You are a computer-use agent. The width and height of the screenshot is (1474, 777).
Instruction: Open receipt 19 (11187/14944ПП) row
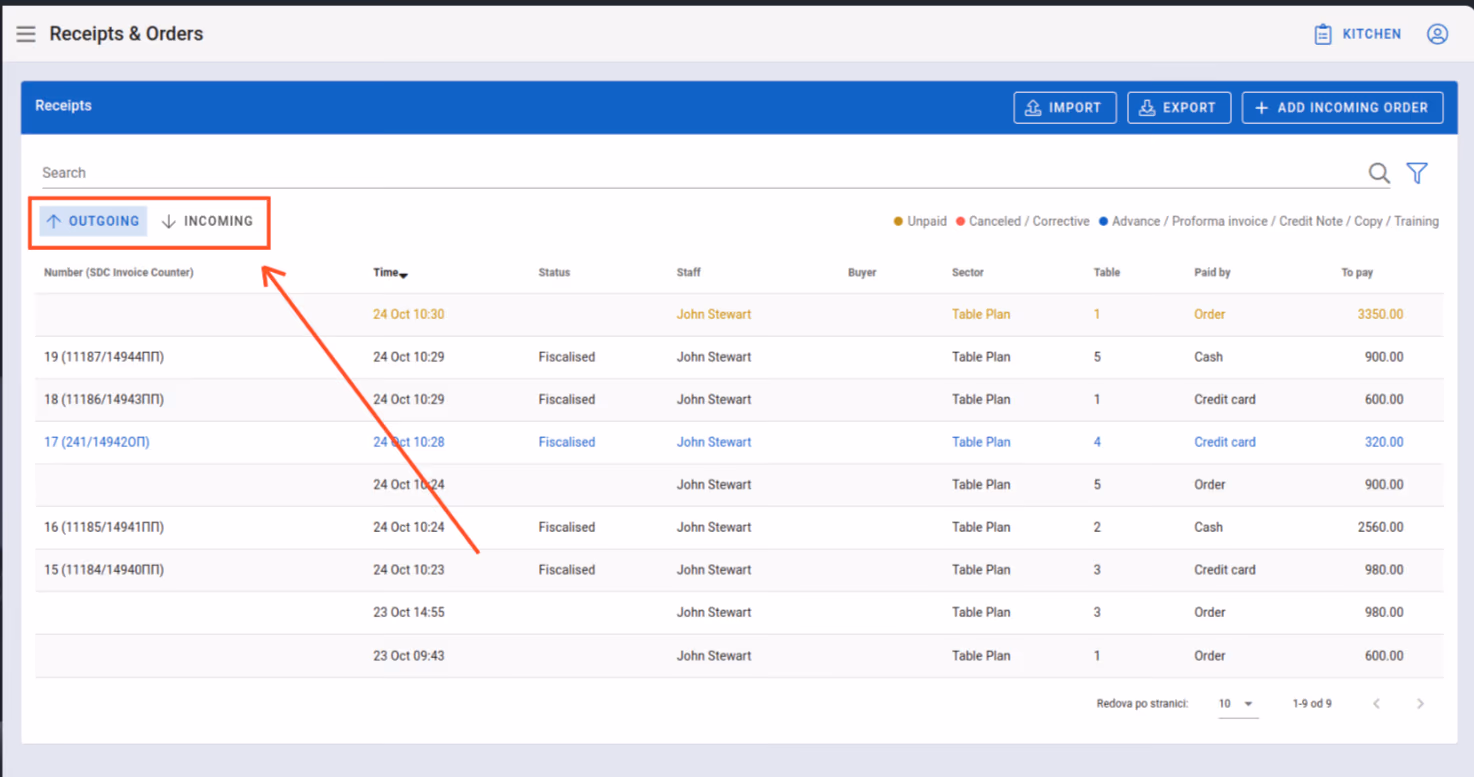coord(739,357)
